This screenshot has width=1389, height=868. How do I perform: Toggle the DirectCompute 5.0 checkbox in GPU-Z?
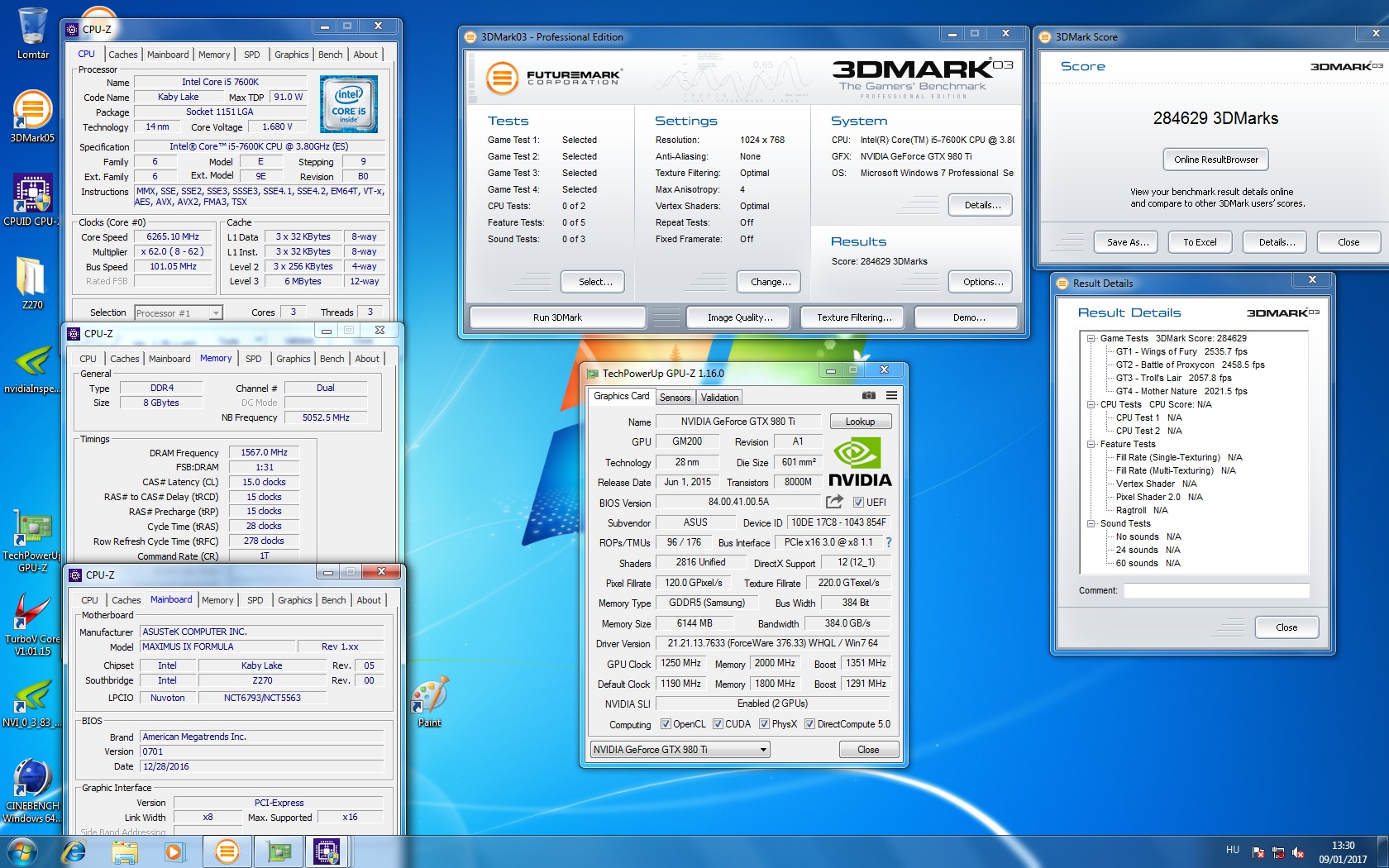tap(810, 724)
